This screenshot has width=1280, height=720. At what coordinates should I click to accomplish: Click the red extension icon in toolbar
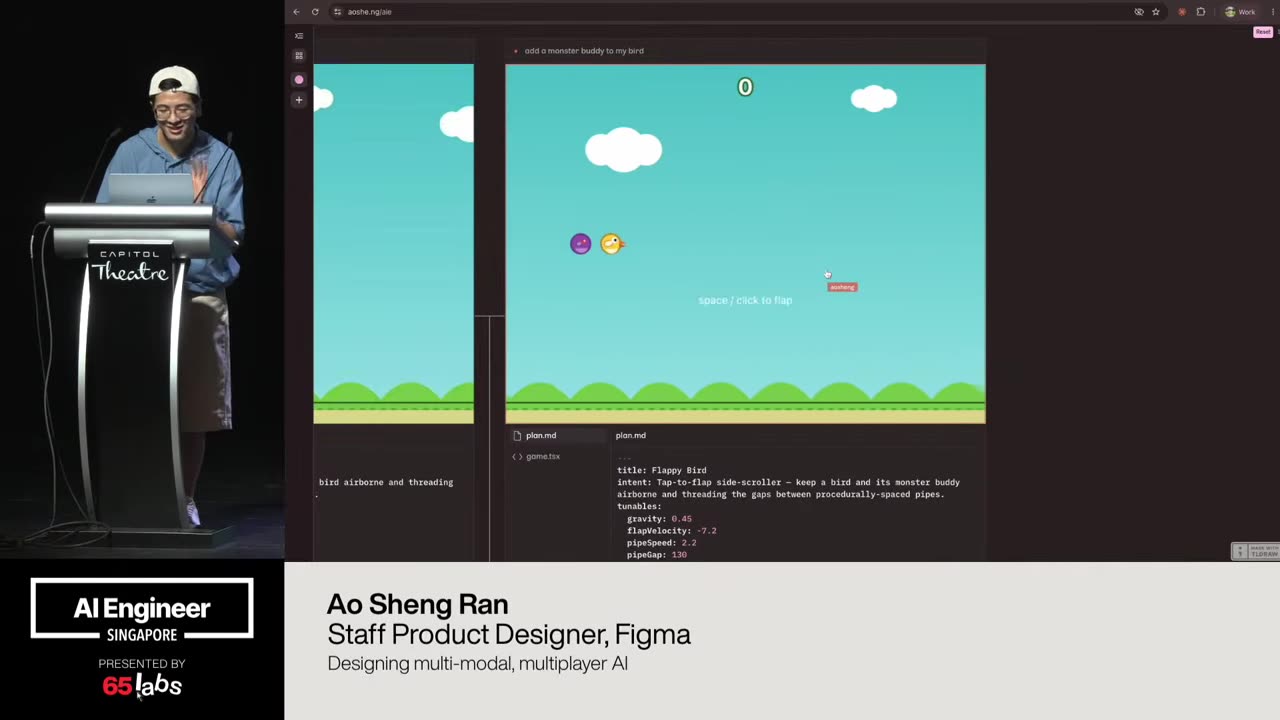pos(1183,12)
